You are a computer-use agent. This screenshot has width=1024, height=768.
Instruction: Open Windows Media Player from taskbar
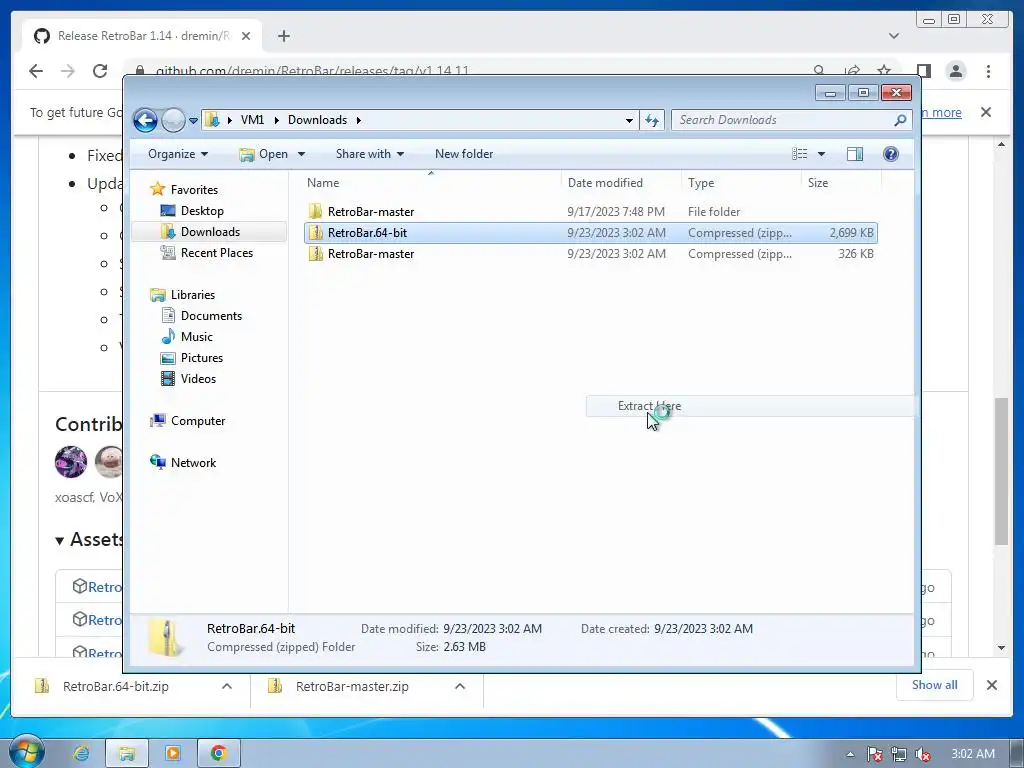(172, 753)
